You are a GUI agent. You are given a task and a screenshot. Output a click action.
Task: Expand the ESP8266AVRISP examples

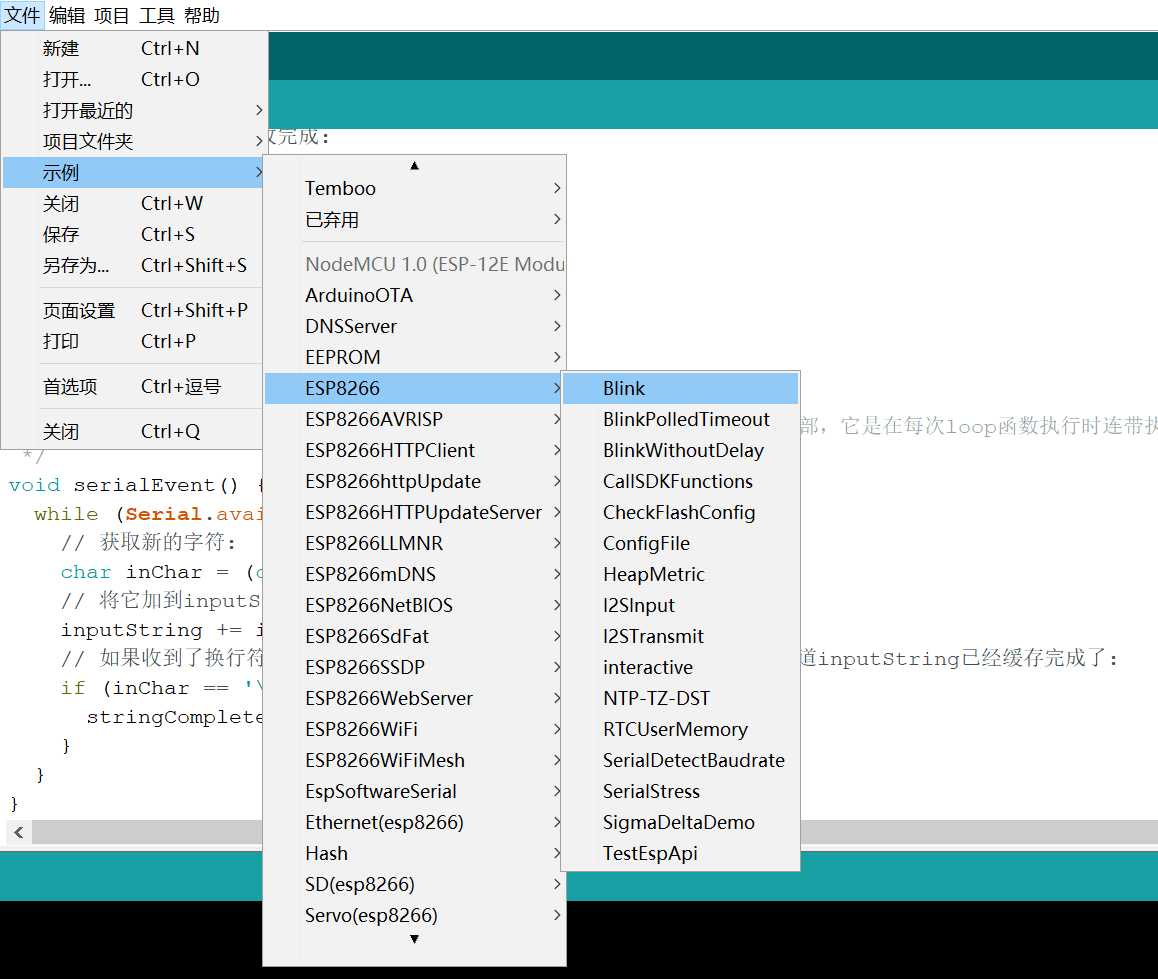click(414, 419)
